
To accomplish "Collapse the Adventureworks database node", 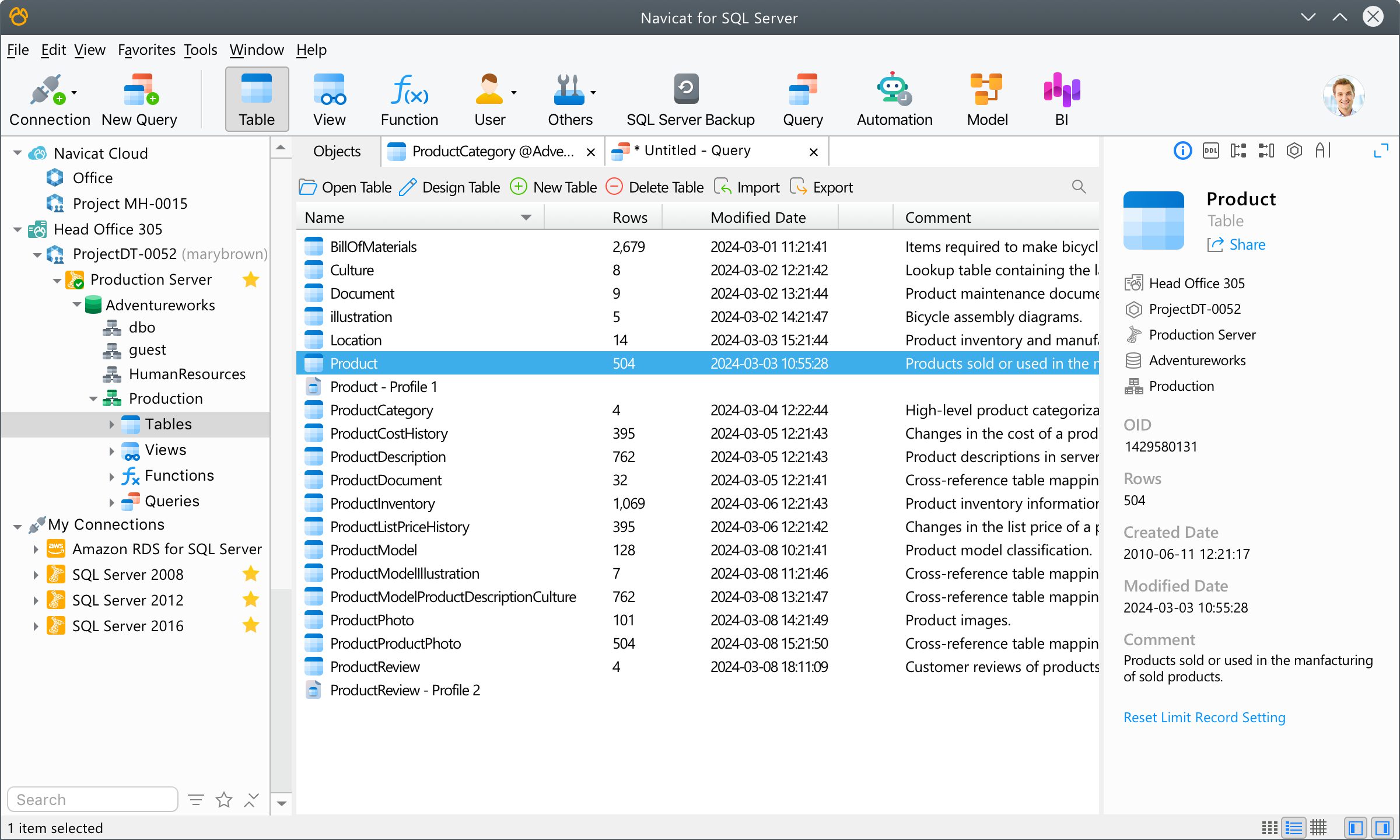I will (x=77, y=305).
